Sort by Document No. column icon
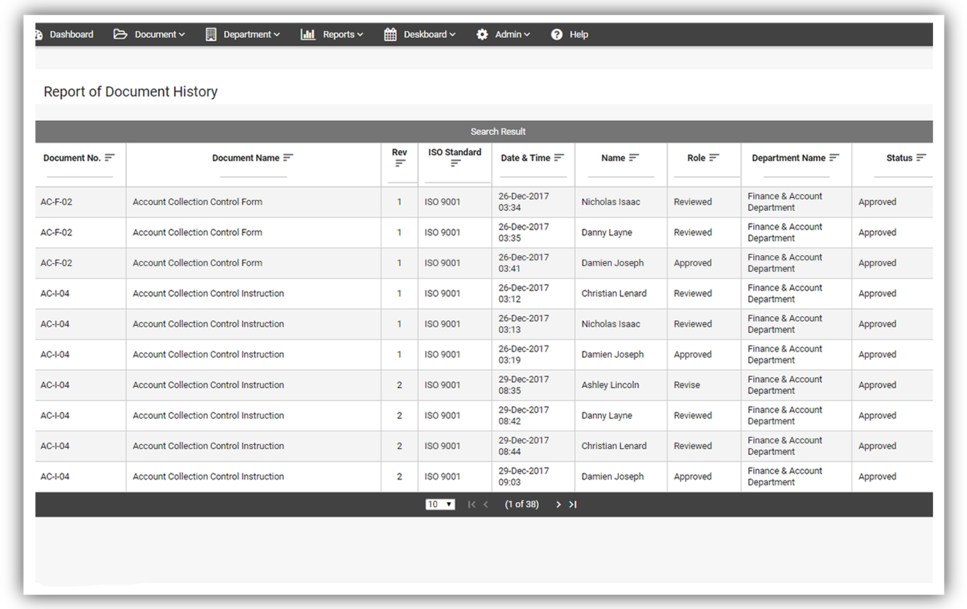 click(x=110, y=157)
